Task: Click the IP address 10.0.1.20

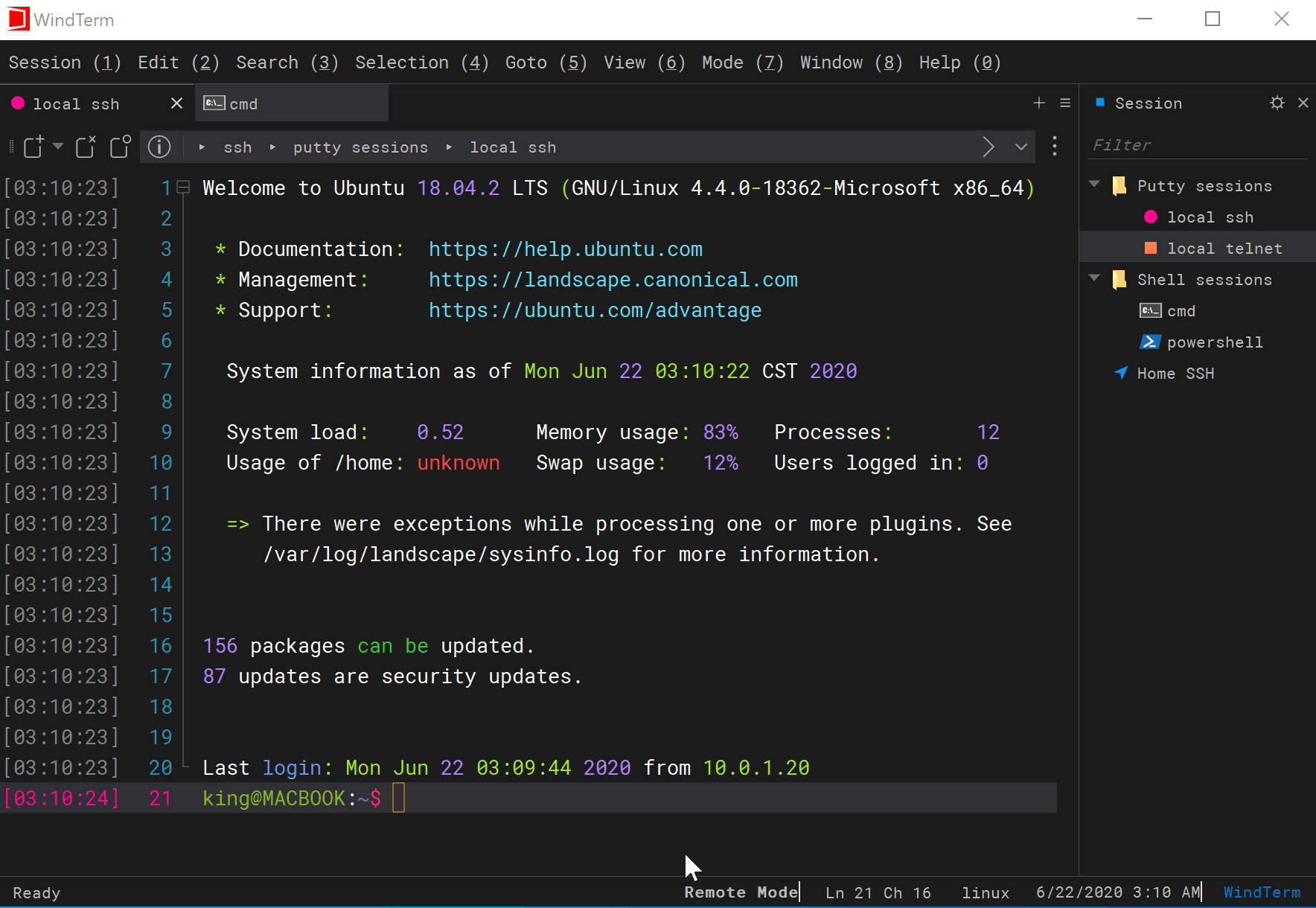Action: pos(756,768)
